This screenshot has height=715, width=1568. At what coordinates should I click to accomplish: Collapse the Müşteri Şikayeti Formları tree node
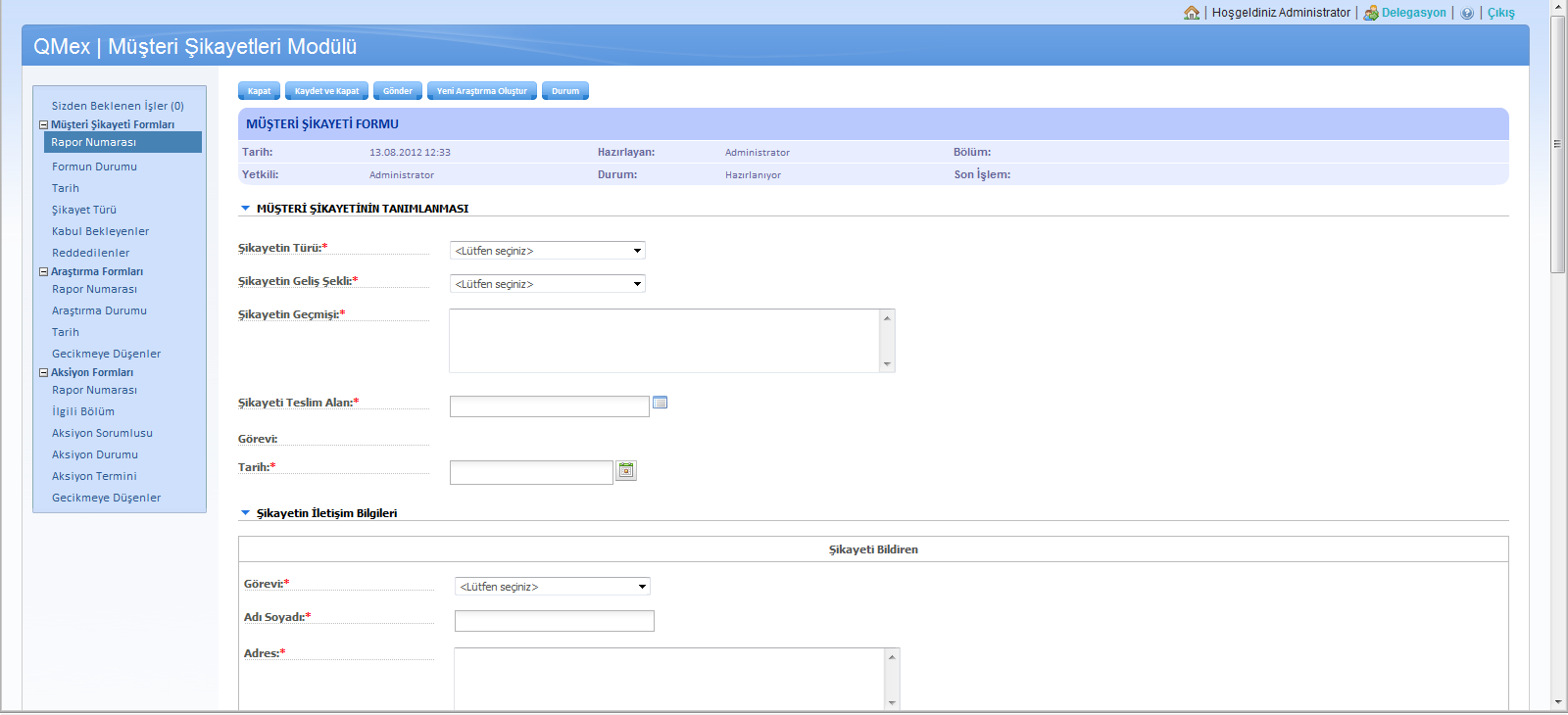point(43,125)
